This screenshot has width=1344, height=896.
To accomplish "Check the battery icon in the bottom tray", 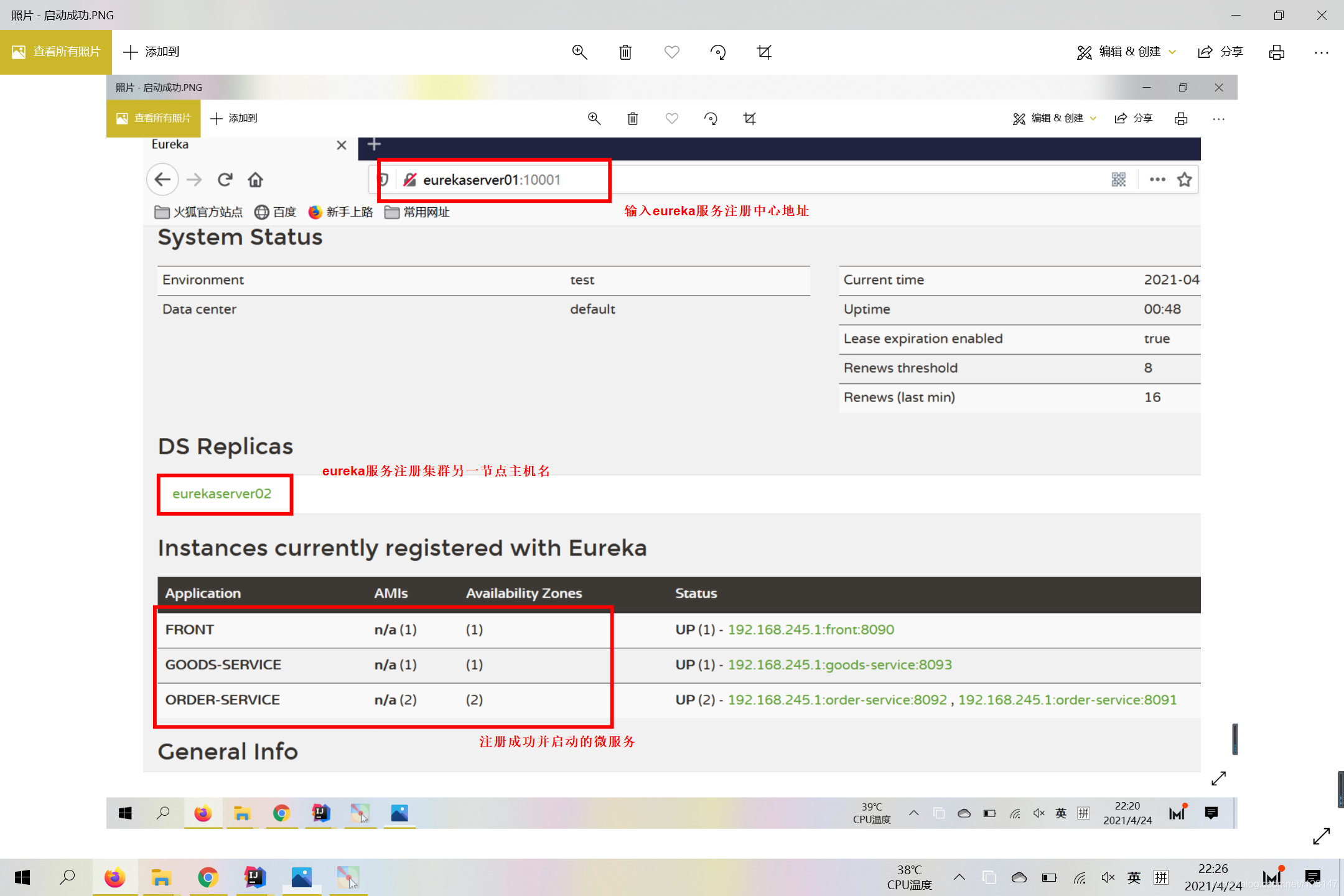I will pos(1049,877).
